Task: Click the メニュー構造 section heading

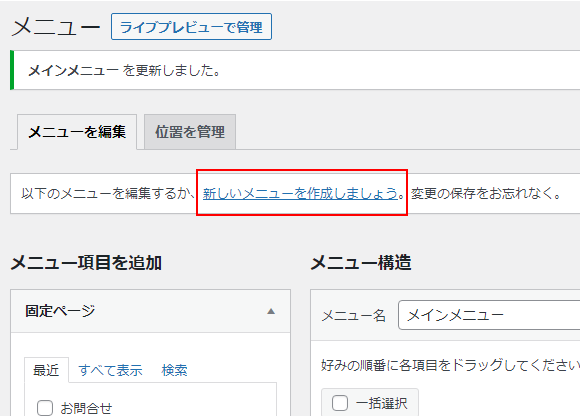Action: (361, 263)
